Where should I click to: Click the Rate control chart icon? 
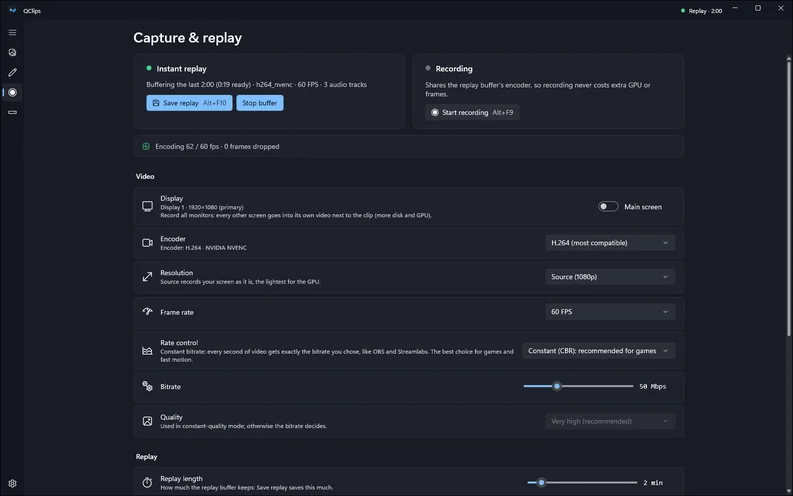[147, 350]
